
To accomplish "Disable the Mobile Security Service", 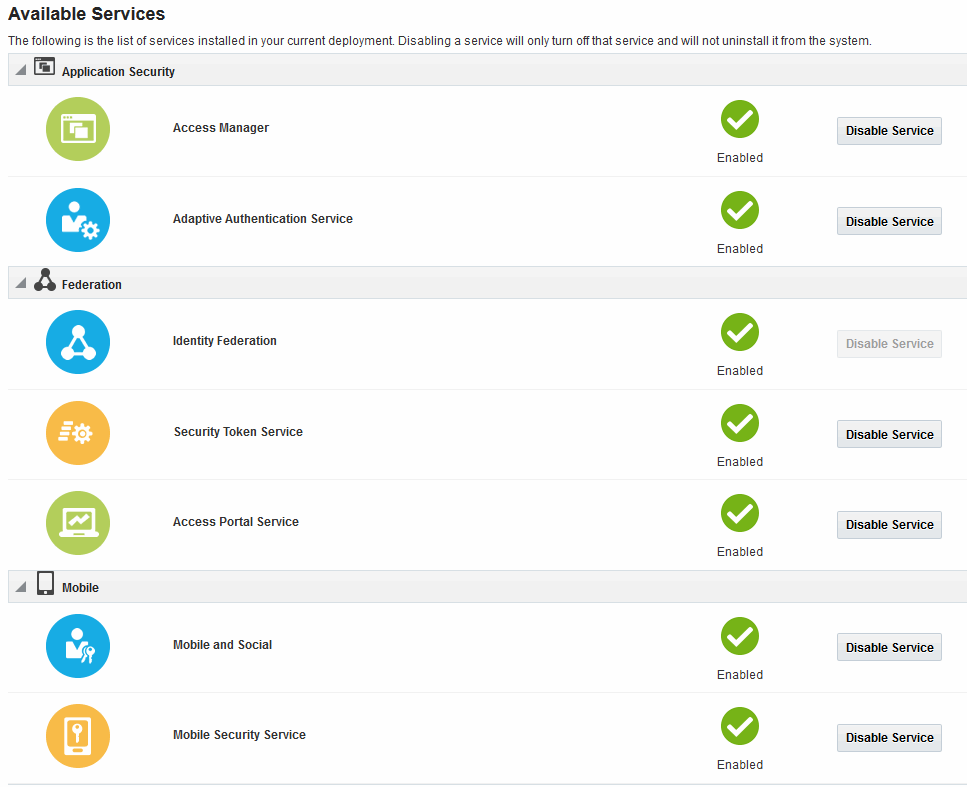I will pos(889,738).
